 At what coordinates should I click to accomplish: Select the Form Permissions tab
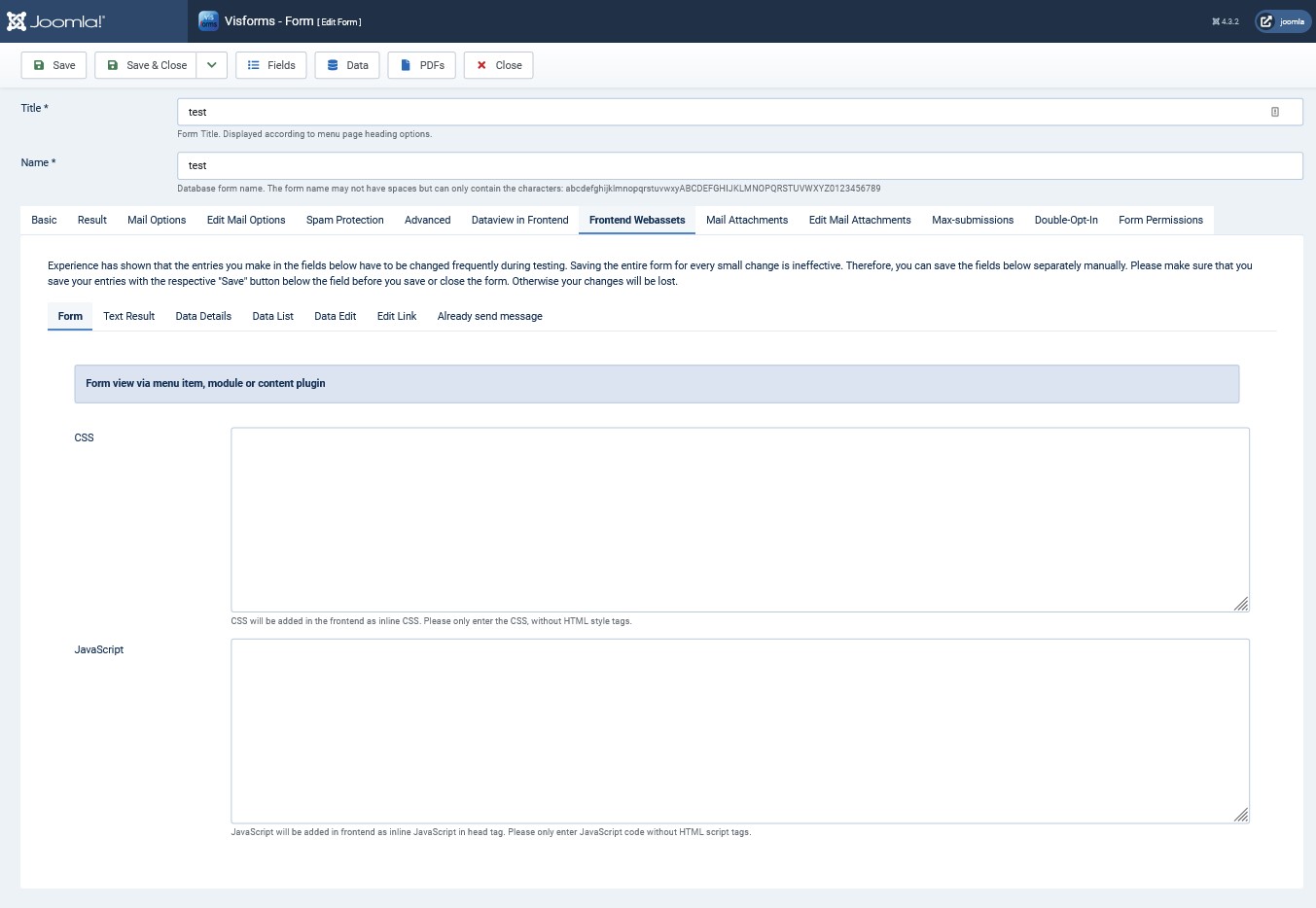coord(1160,220)
